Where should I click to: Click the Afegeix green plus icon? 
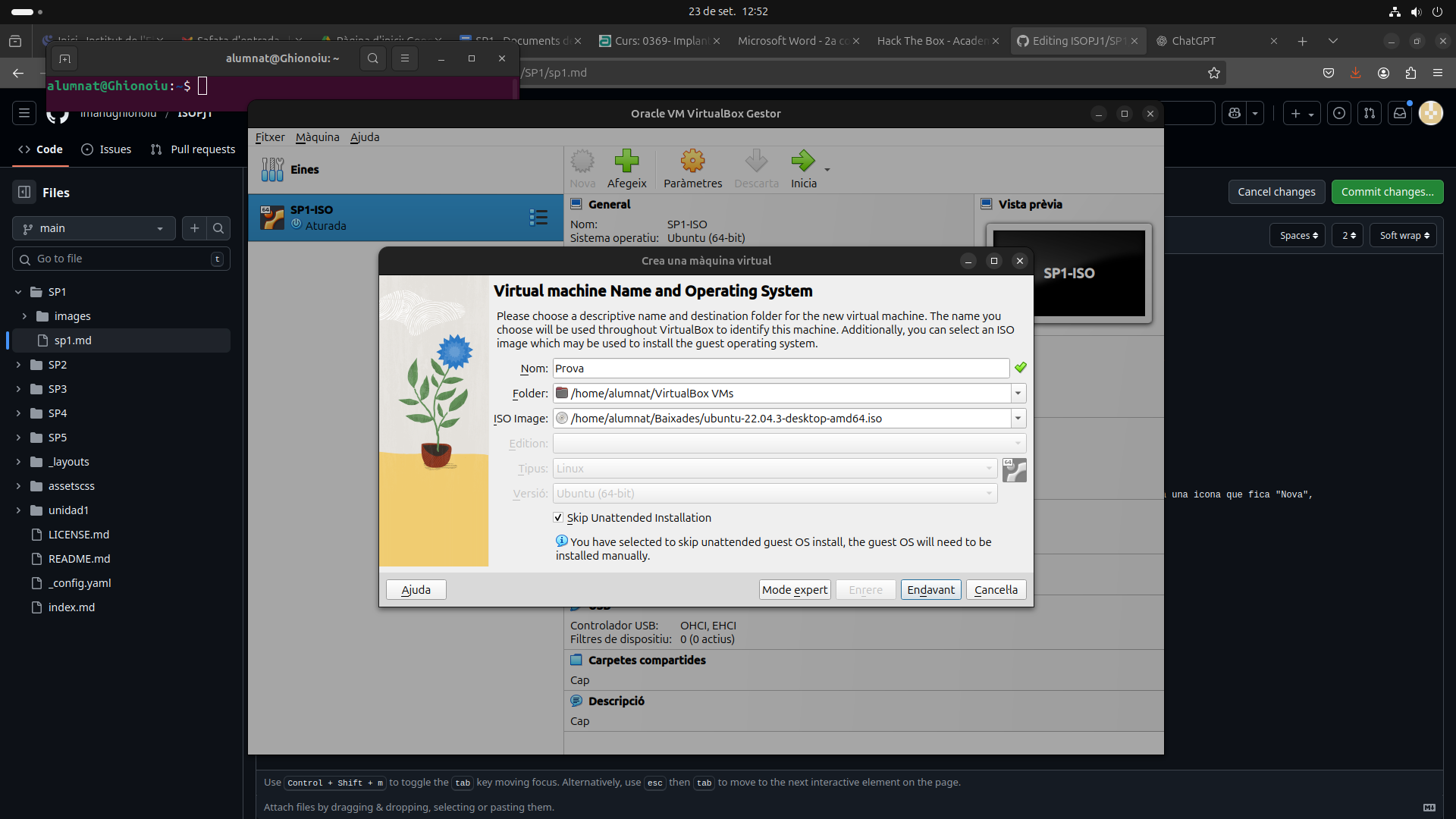point(626,162)
